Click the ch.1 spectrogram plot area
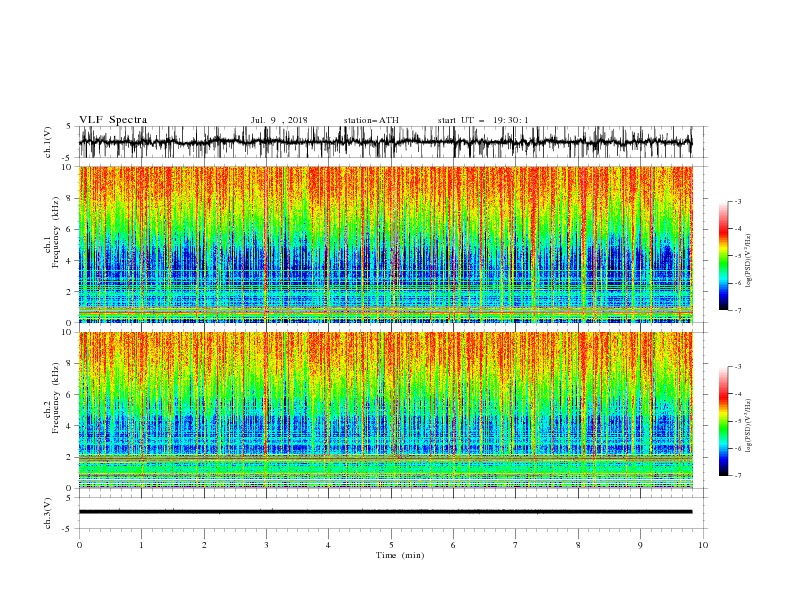Screen dimensions: 792x612 pos(385,244)
